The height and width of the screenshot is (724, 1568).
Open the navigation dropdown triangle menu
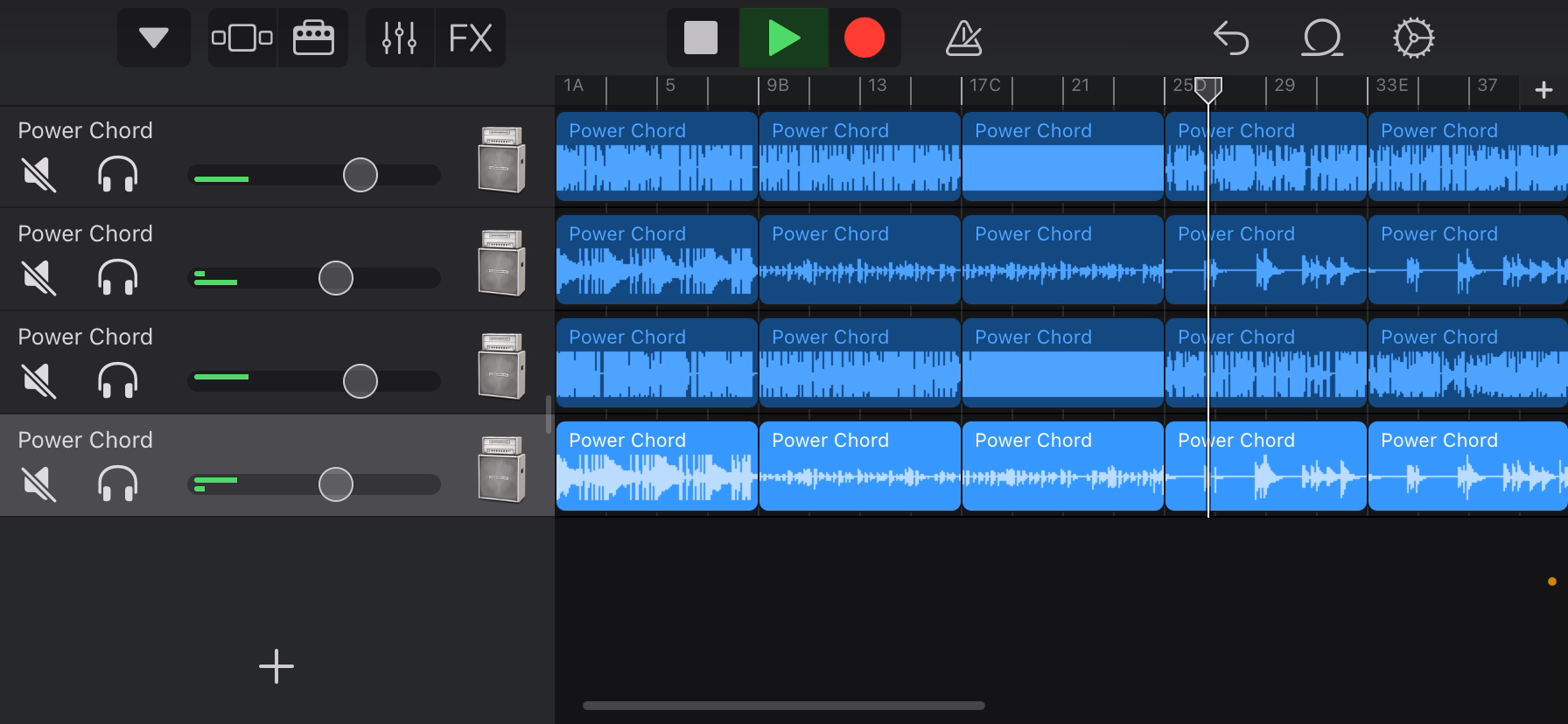click(x=154, y=38)
